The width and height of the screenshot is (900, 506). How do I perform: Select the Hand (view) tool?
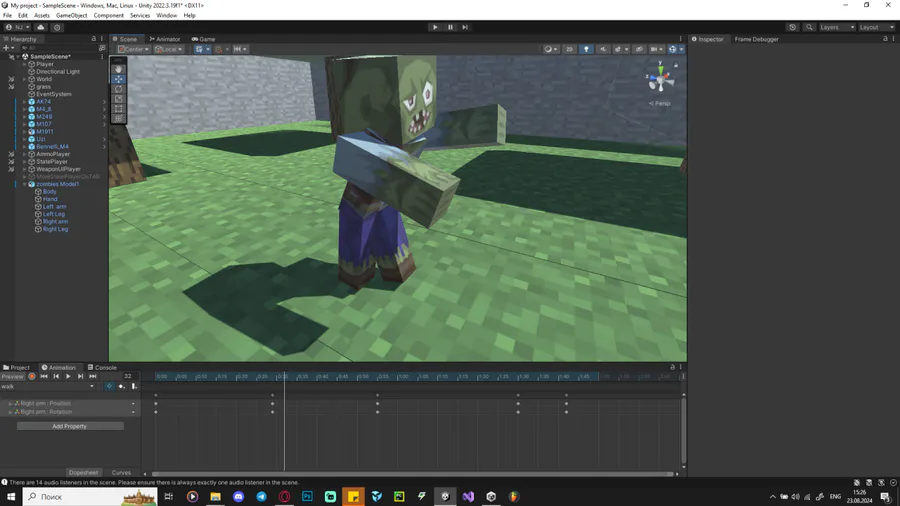point(118,69)
